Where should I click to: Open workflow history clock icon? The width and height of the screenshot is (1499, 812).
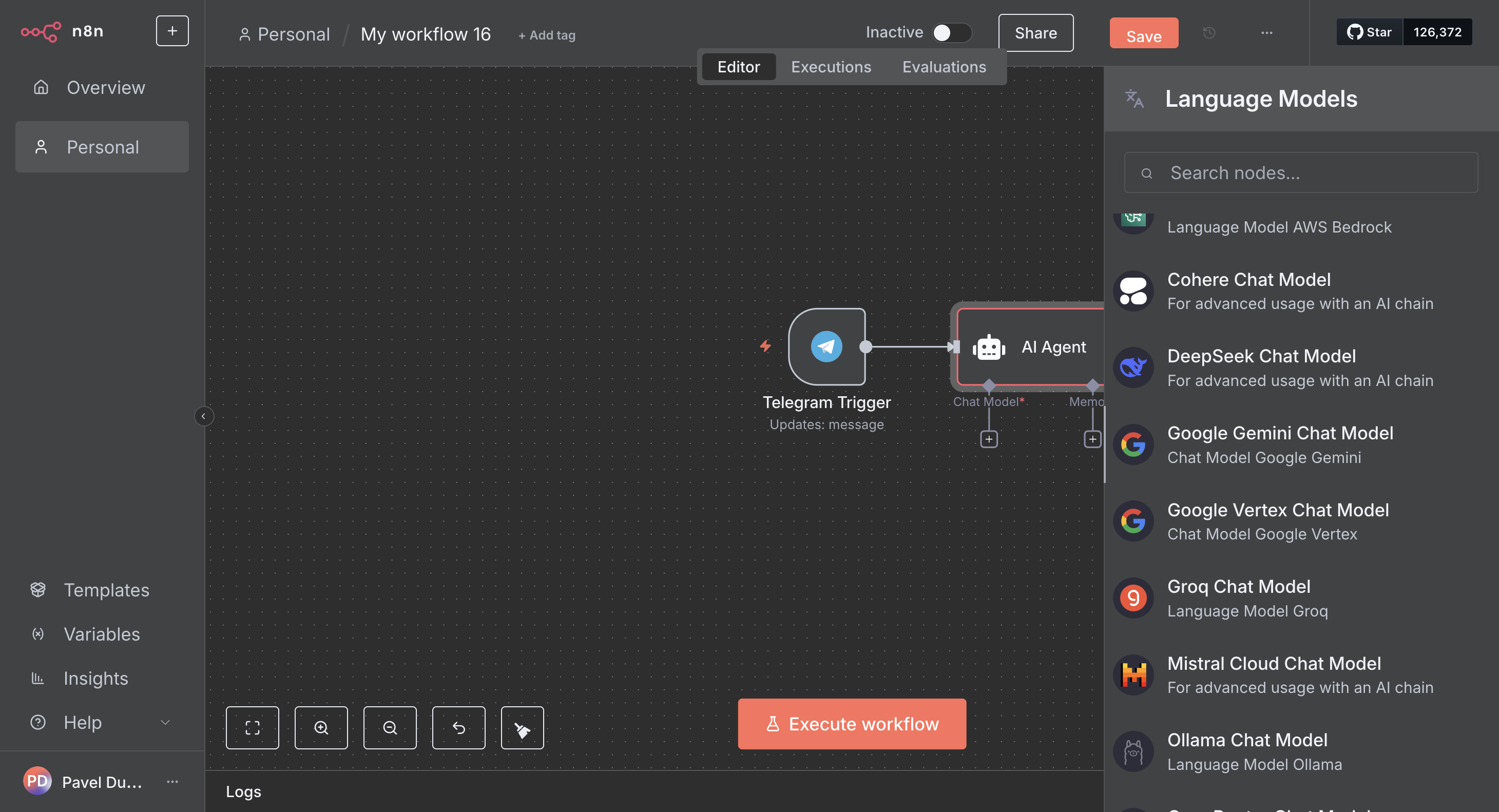pos(1208,33)
